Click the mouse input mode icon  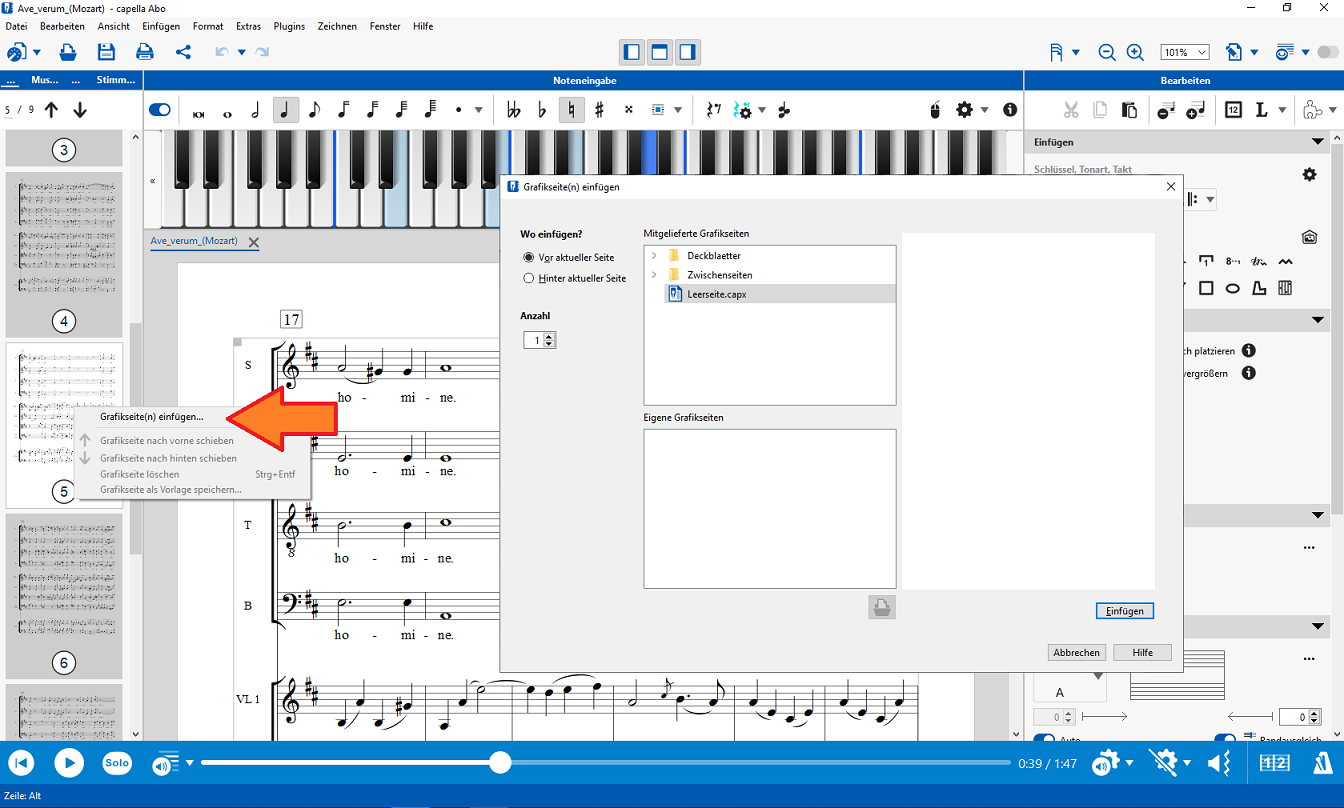coord(935,110)
